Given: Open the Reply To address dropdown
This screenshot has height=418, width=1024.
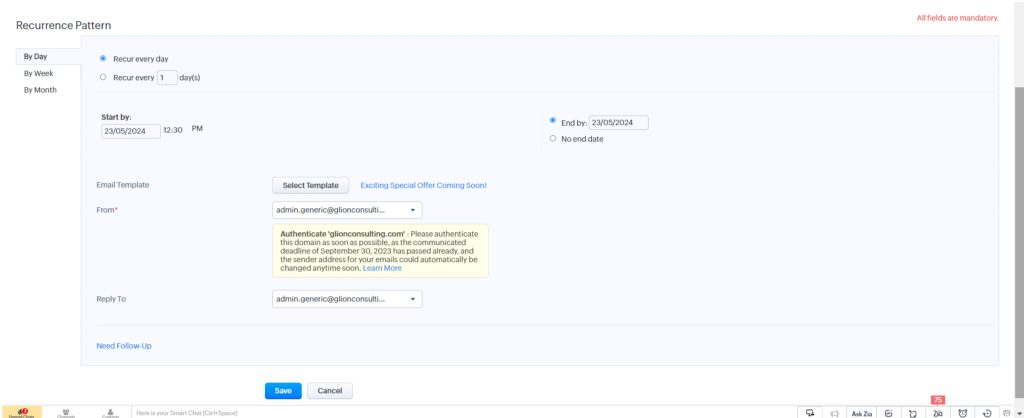Looking at the screenshot, I should [x=347, y=298].
